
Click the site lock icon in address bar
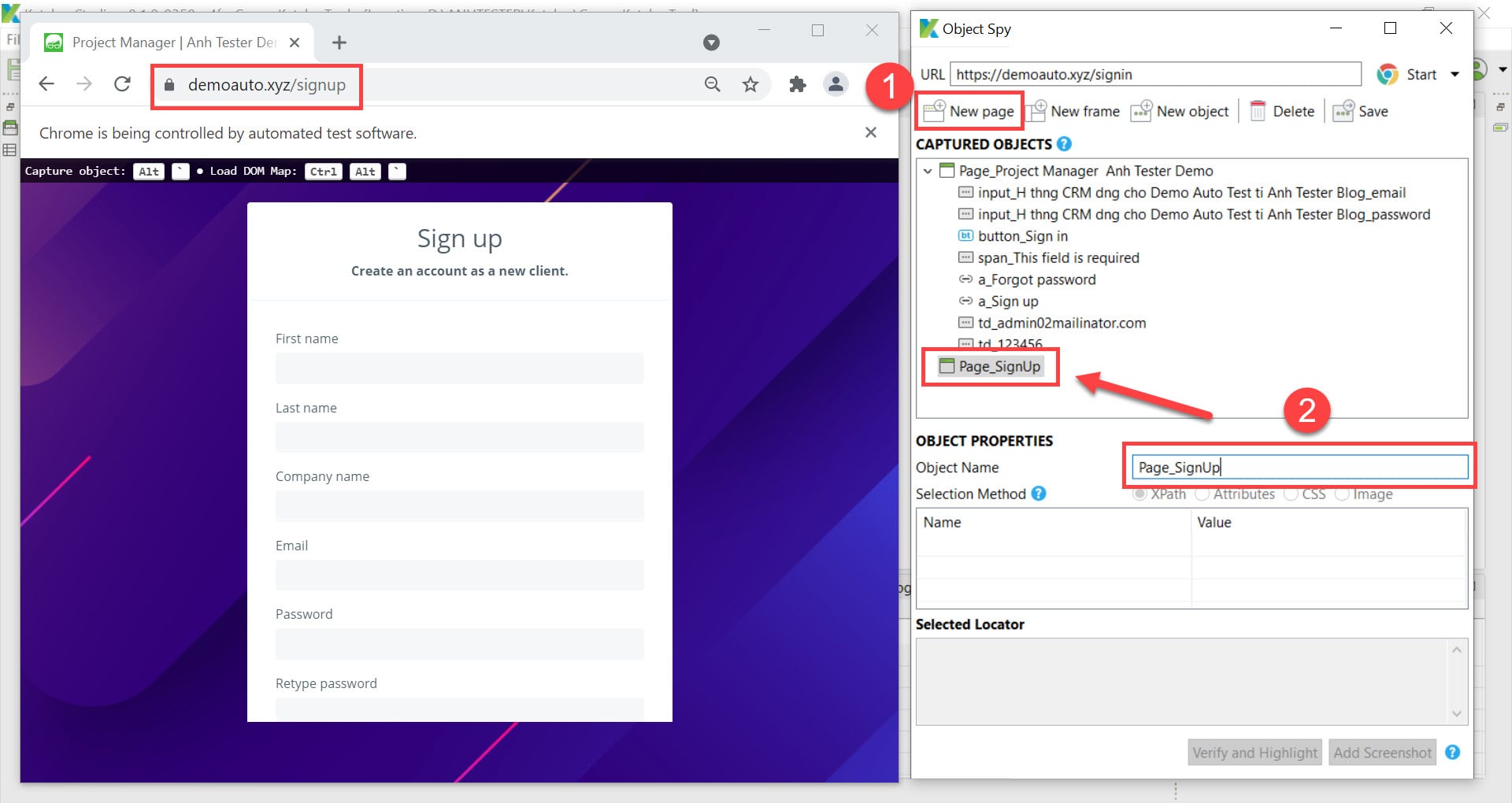point(169,84)
